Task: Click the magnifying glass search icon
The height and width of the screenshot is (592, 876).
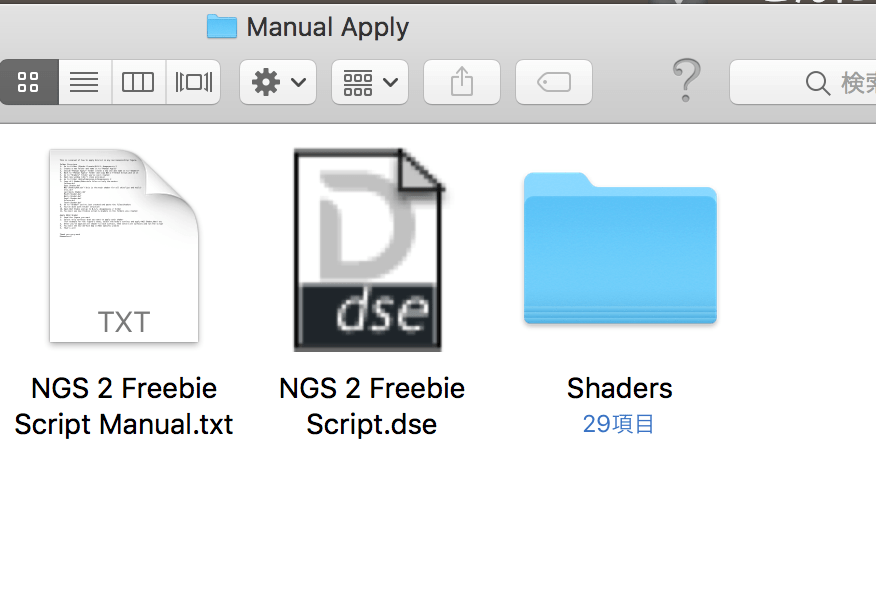Action: click(817, 82)
